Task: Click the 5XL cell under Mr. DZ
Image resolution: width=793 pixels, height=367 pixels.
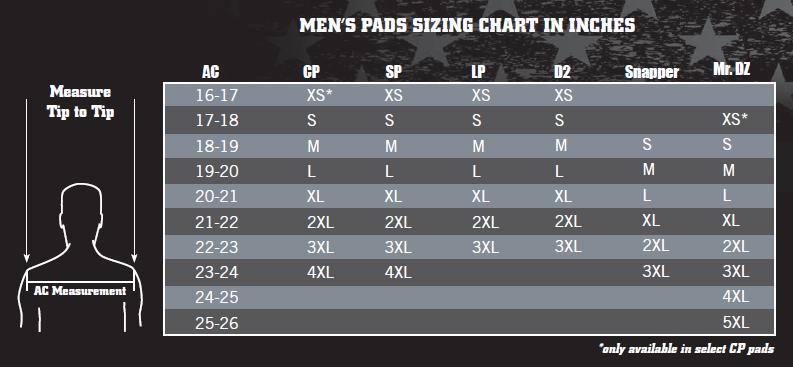Action: tap(735, 323)
